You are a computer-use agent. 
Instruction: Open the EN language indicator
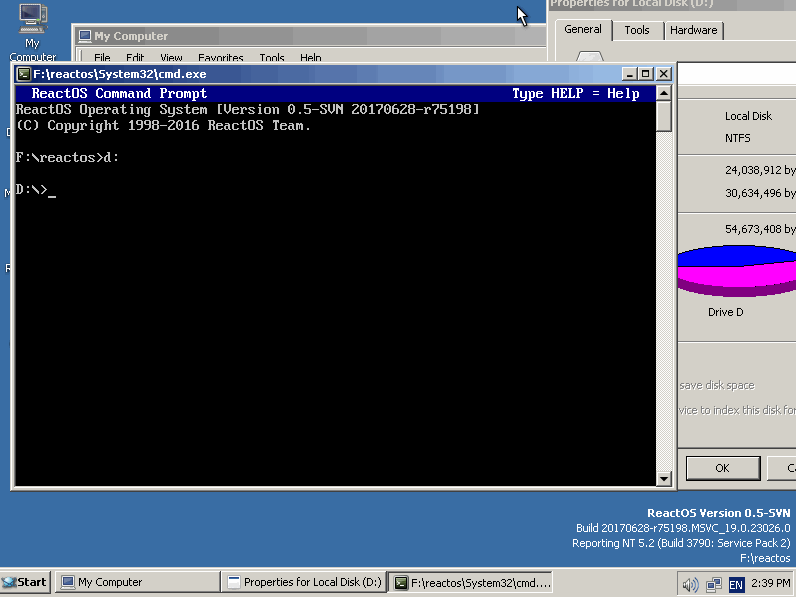pyautogui.click(x=736, y=585)
